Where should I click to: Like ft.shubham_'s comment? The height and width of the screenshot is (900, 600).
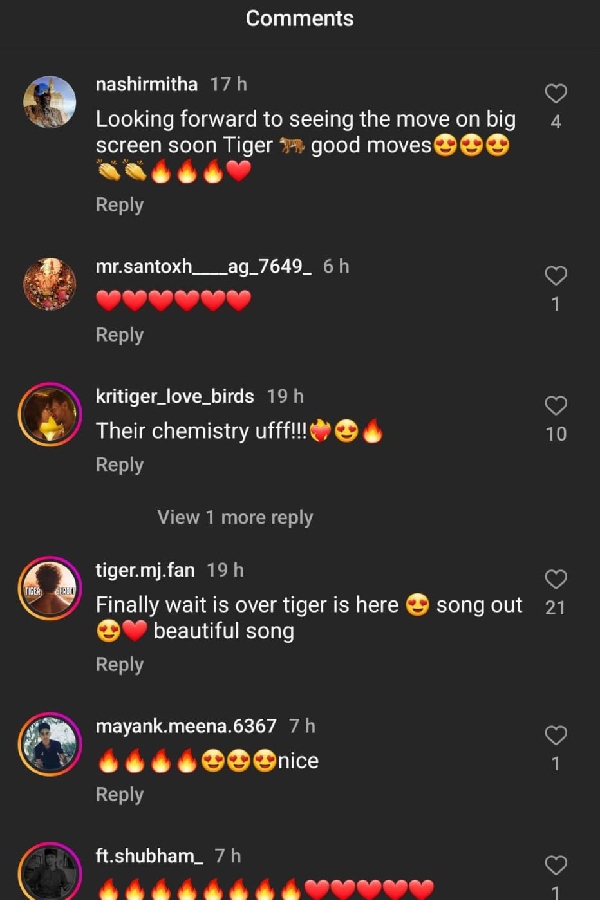pyautogui.click(x=556, y=865)
